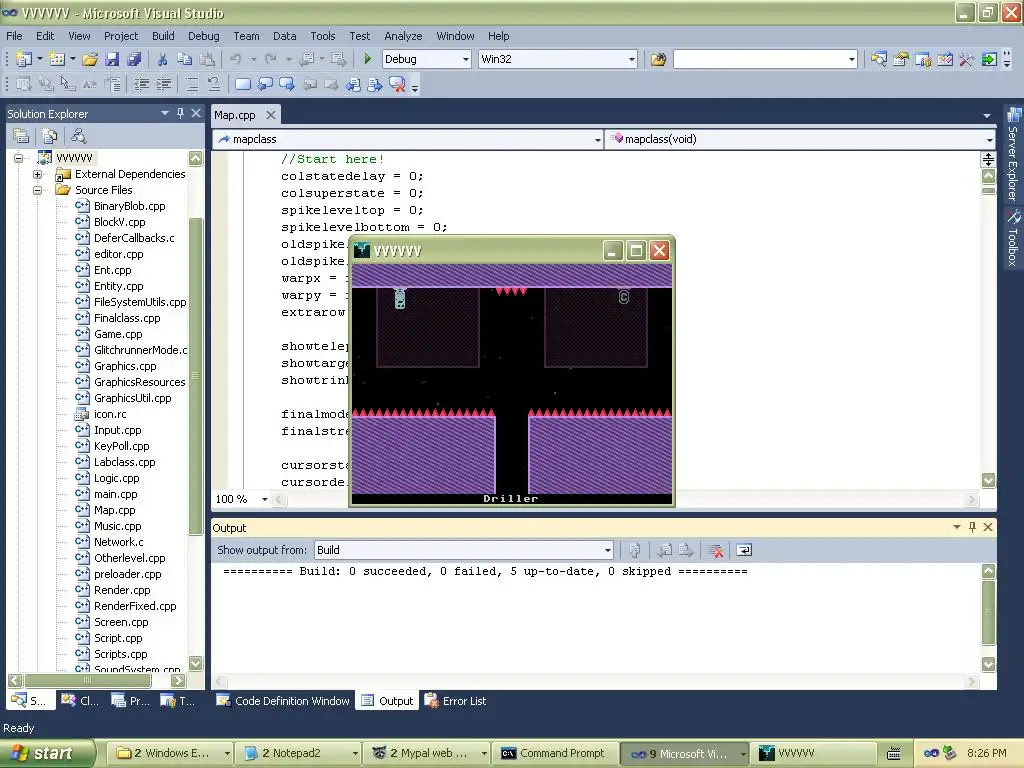Screen dimensions: 1024x768
Task: Open the Tools menu
Action: point(323,36)
